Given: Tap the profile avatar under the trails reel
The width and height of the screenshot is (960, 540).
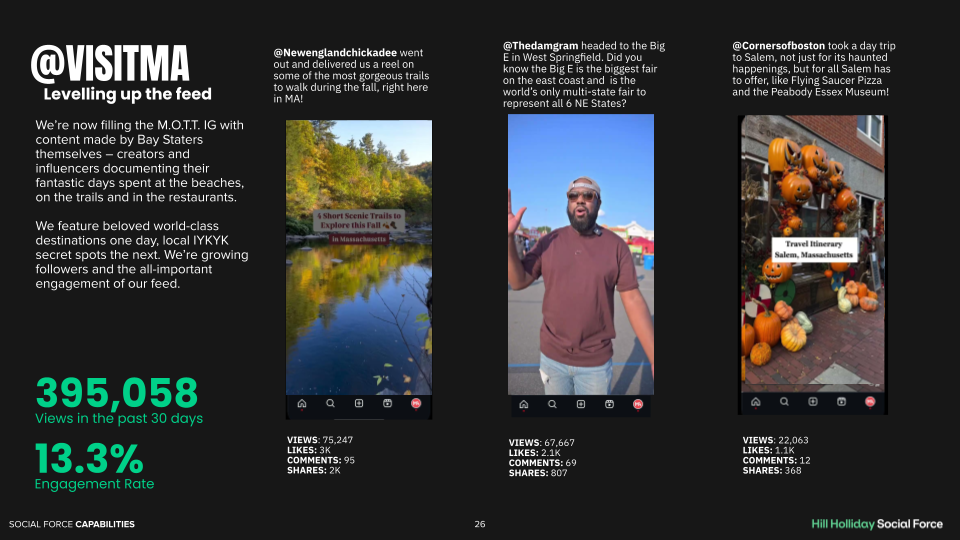Looking at the screenshot, I should [x=416, y=403].
